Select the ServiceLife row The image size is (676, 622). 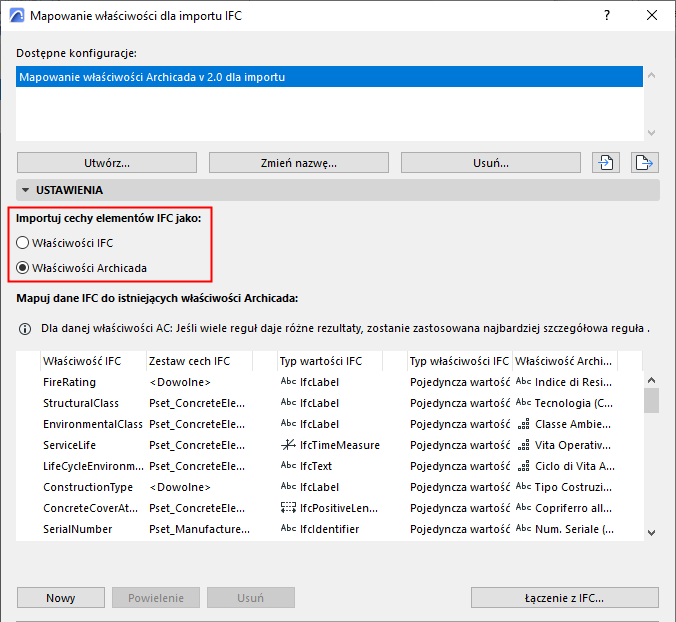point(329,445)
